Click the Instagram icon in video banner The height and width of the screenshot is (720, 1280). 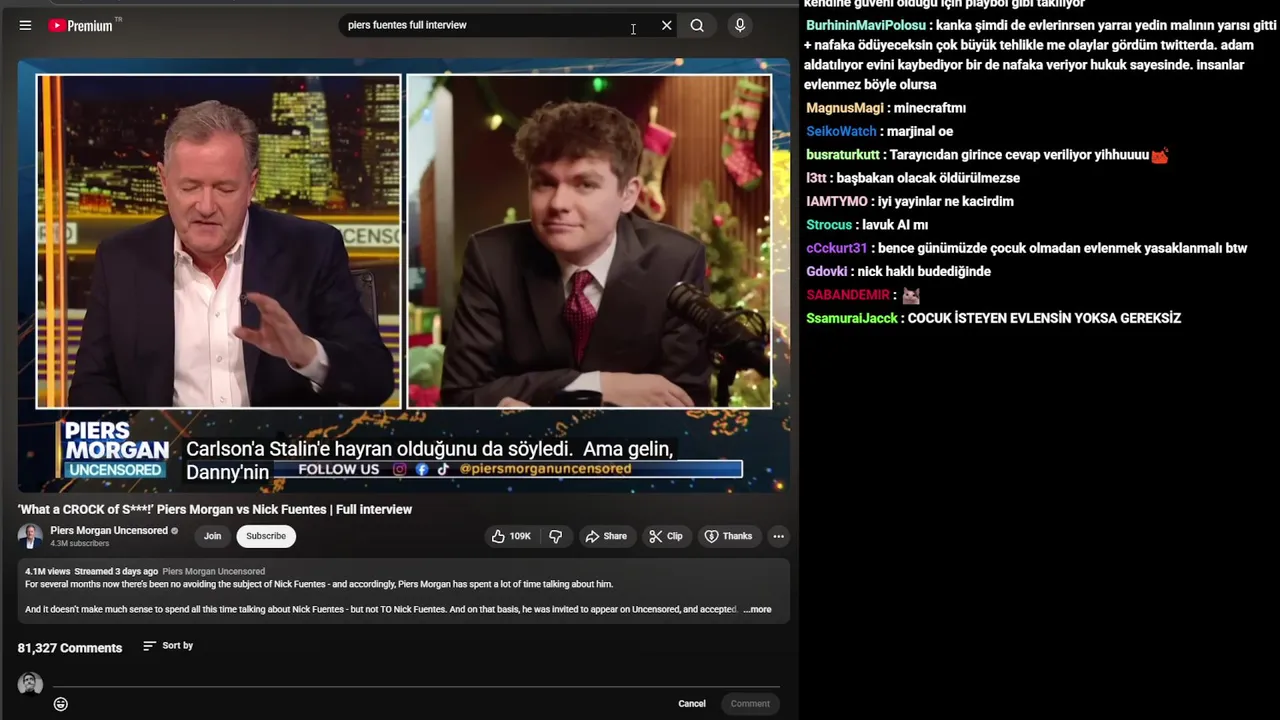coord(400,469)
